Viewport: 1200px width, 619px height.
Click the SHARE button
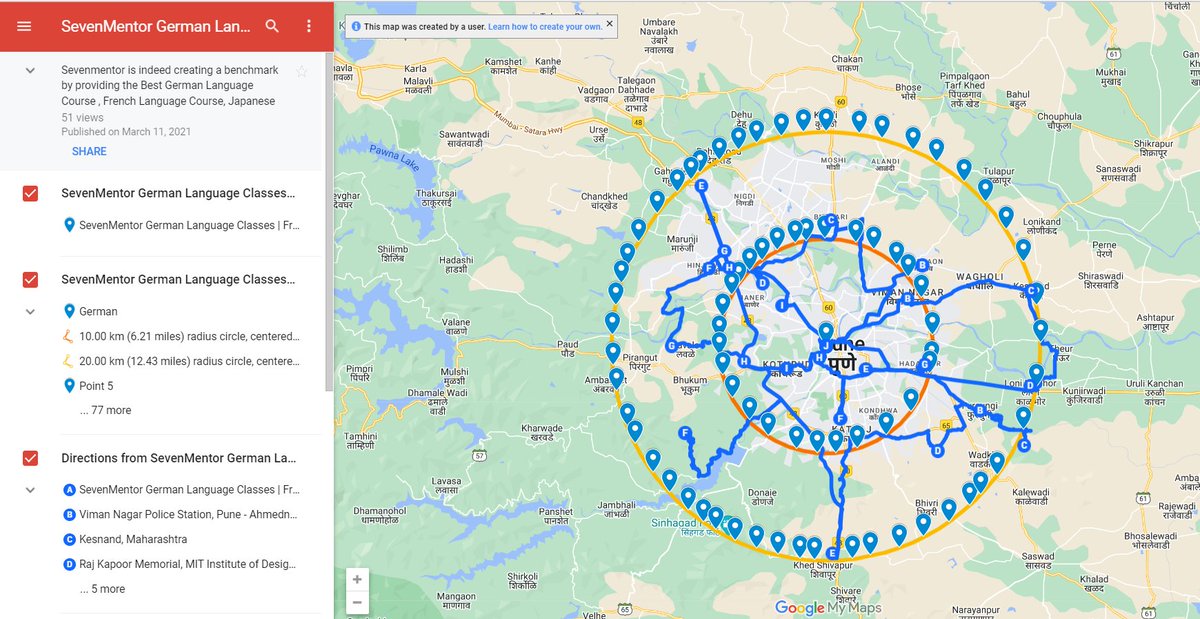pos(89,152)
